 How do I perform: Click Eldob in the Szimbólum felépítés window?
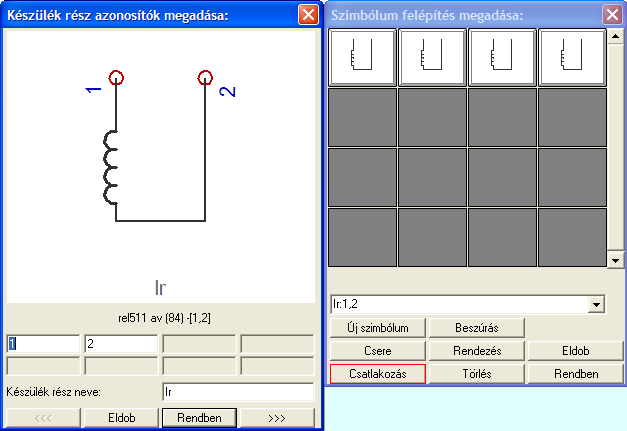[575, 351]
